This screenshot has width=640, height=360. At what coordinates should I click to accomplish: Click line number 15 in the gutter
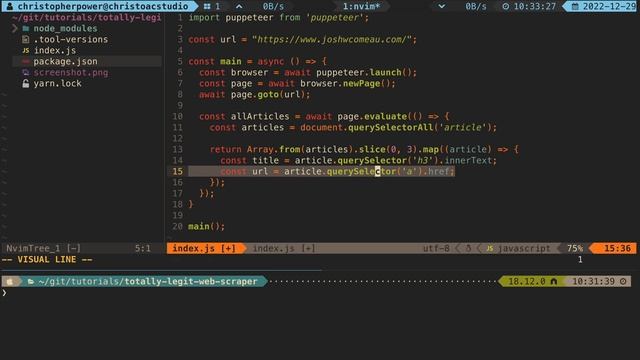[x=178, y=172]
